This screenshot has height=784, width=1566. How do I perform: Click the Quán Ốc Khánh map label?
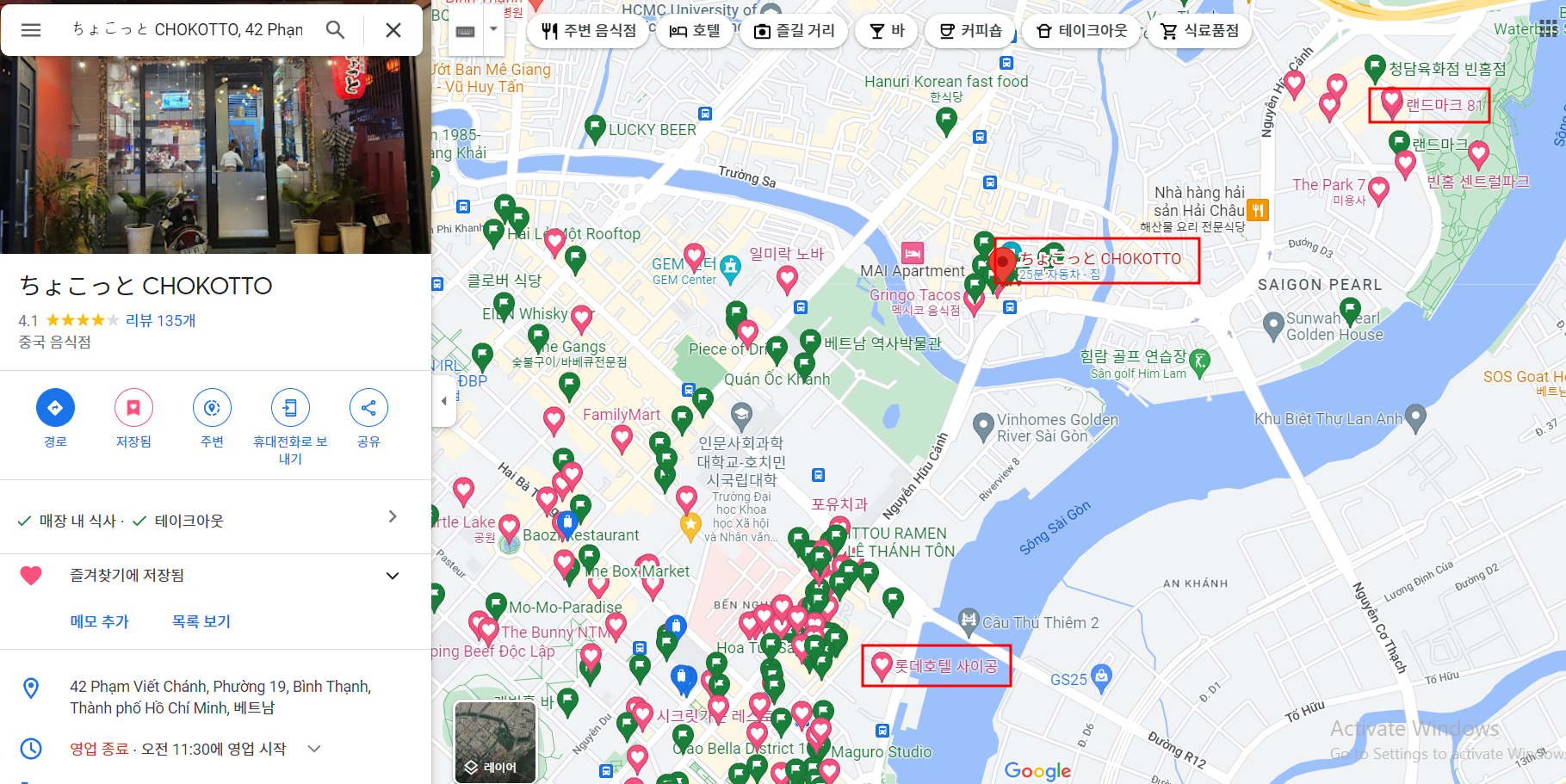pos(777,380)
